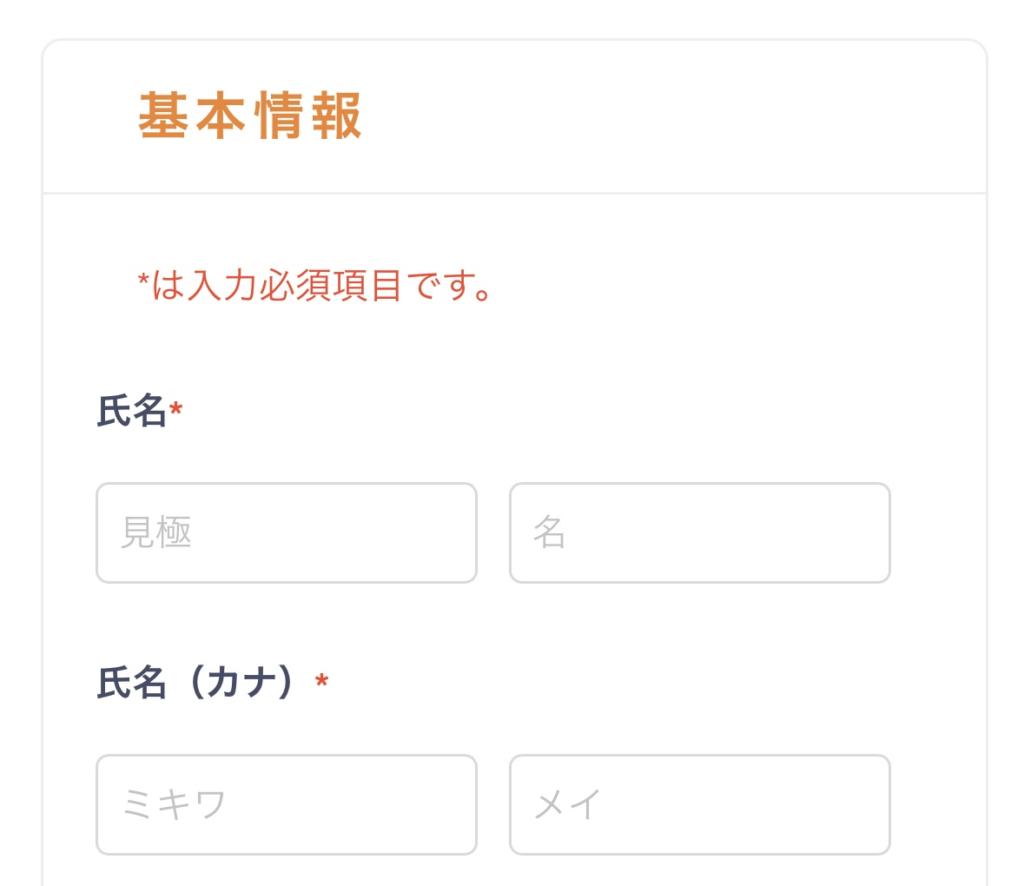Place cursor on the メイ placeholder text
Image resolution: width=1024 pixels, height=886 pixels.
566,805
